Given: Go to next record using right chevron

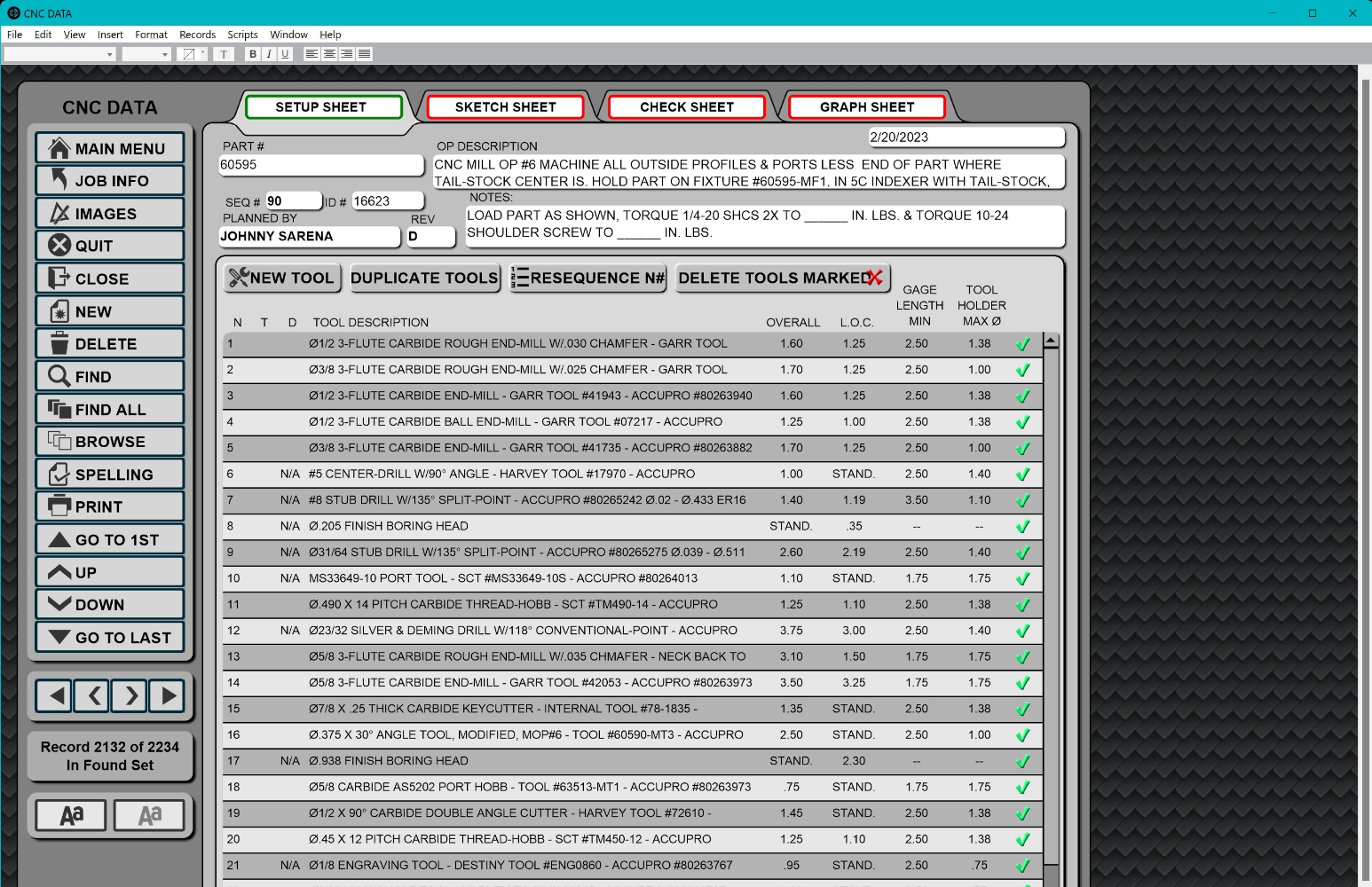Looking at the screenshot, I should click(x=130, y=696).
